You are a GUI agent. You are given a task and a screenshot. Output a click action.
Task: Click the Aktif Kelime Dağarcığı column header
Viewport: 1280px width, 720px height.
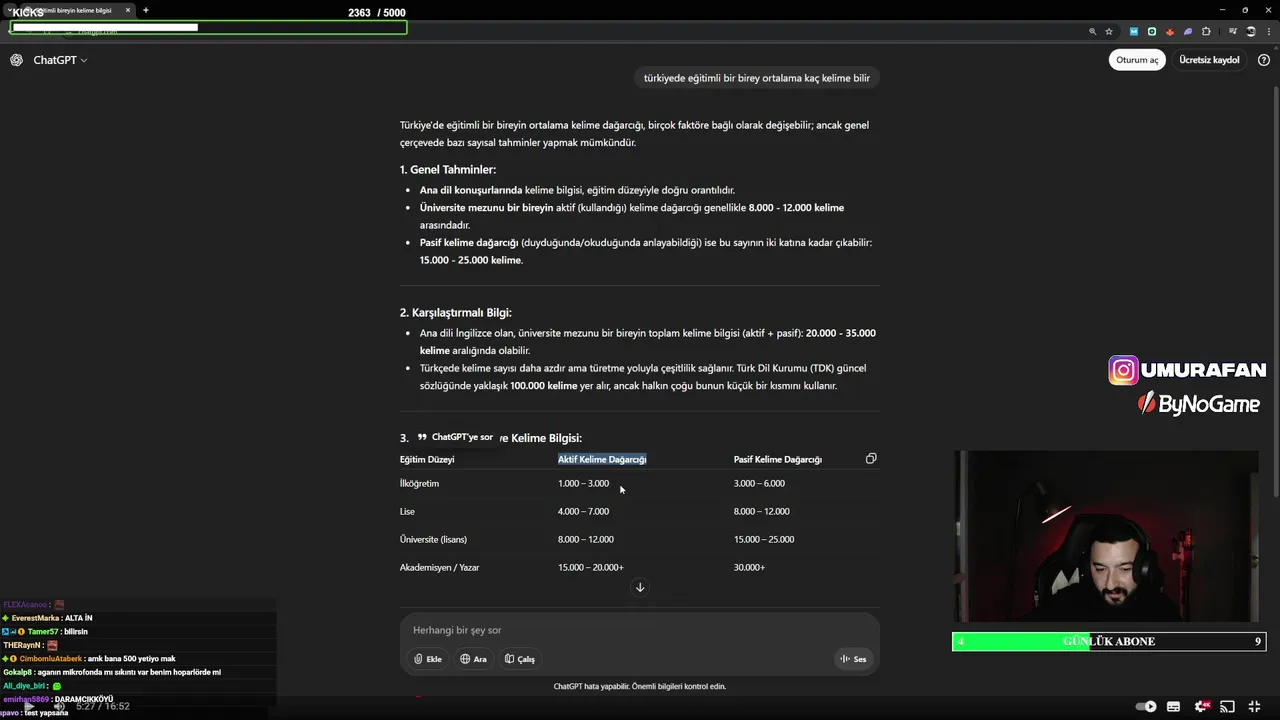(x=602, y=459)
